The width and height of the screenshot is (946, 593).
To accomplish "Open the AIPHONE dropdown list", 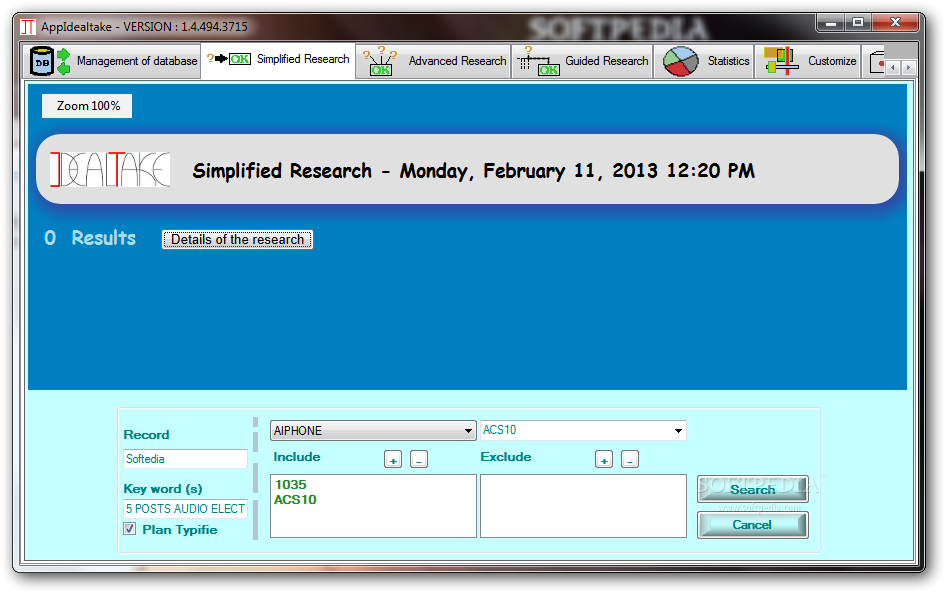I will [469, 431].
